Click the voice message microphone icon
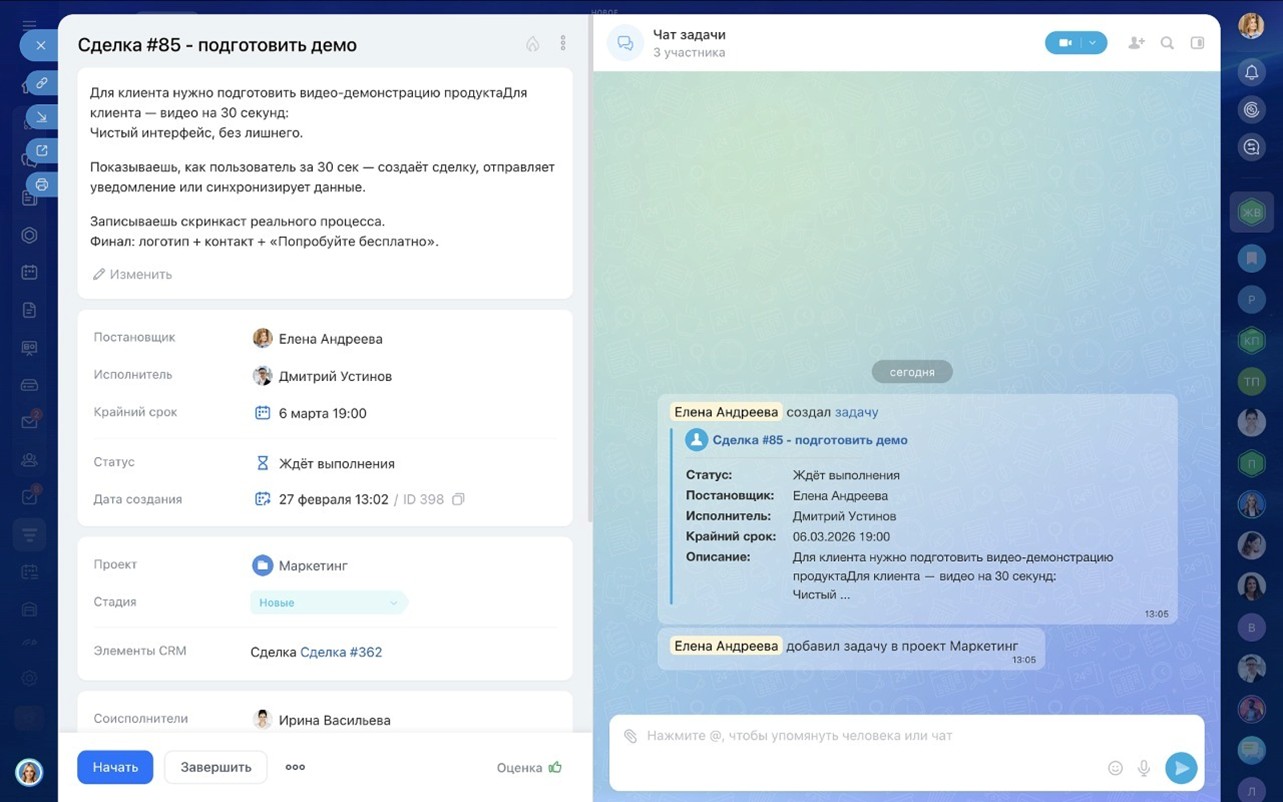1283x802 pixels. [1143, 768]
